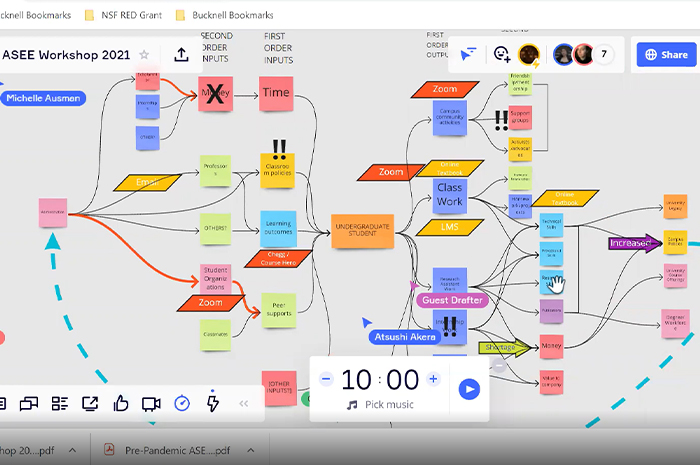Click the yellow-ringed user avatar
The image size is (700, 465).
[x=529, y=55]
